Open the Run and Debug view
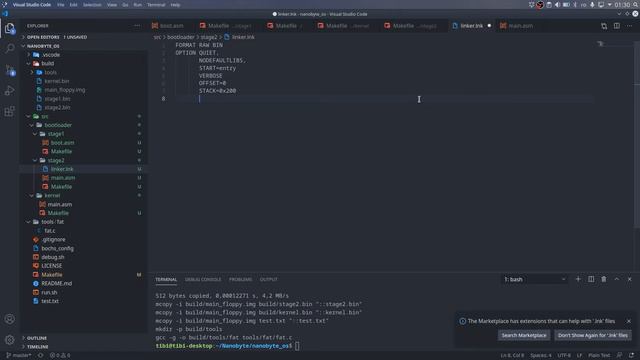This screenshot has height=360, width=640. pyautogui.click(x=9, y=91)
